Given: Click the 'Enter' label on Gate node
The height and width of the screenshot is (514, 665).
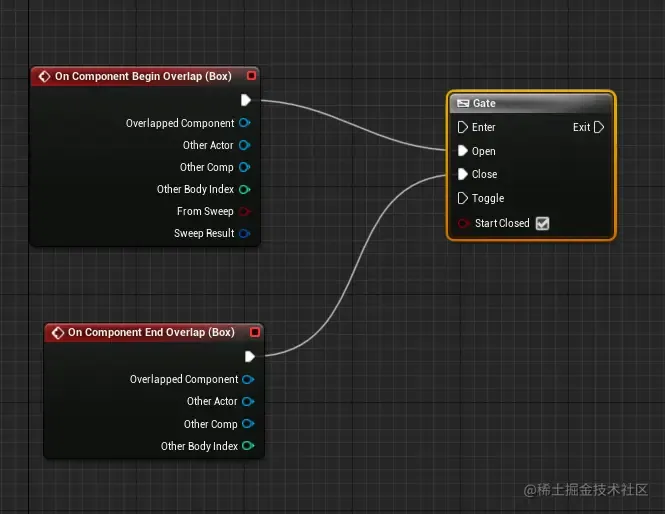Looking at the screenshot, I should pyautogui.click(x=483, y=127).
